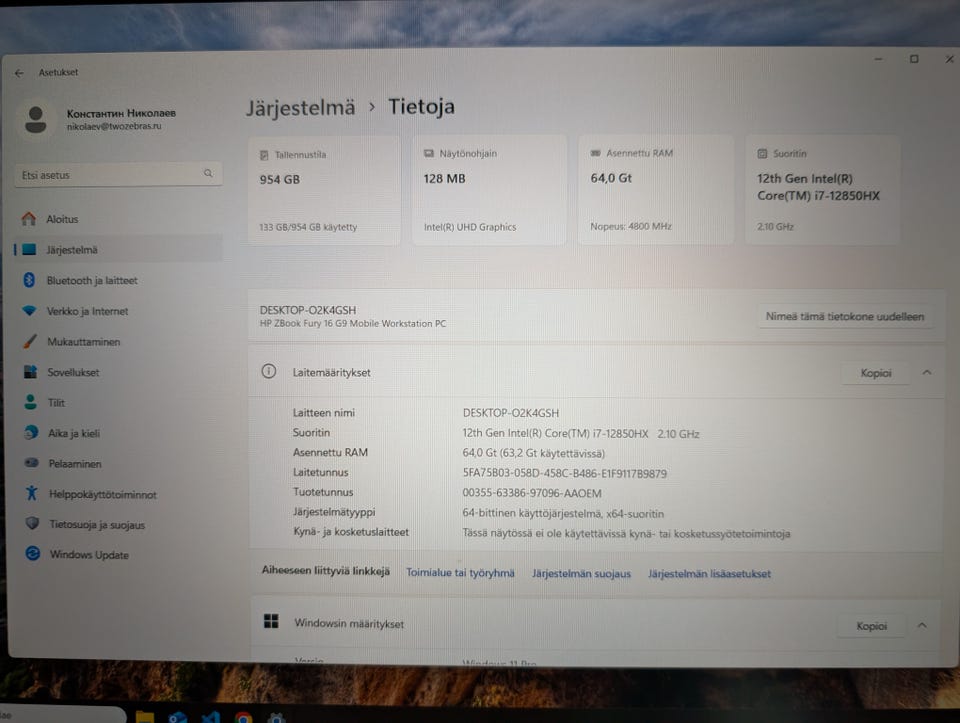Click the Järjestelmä breadcrumb link

coord(301,108)
